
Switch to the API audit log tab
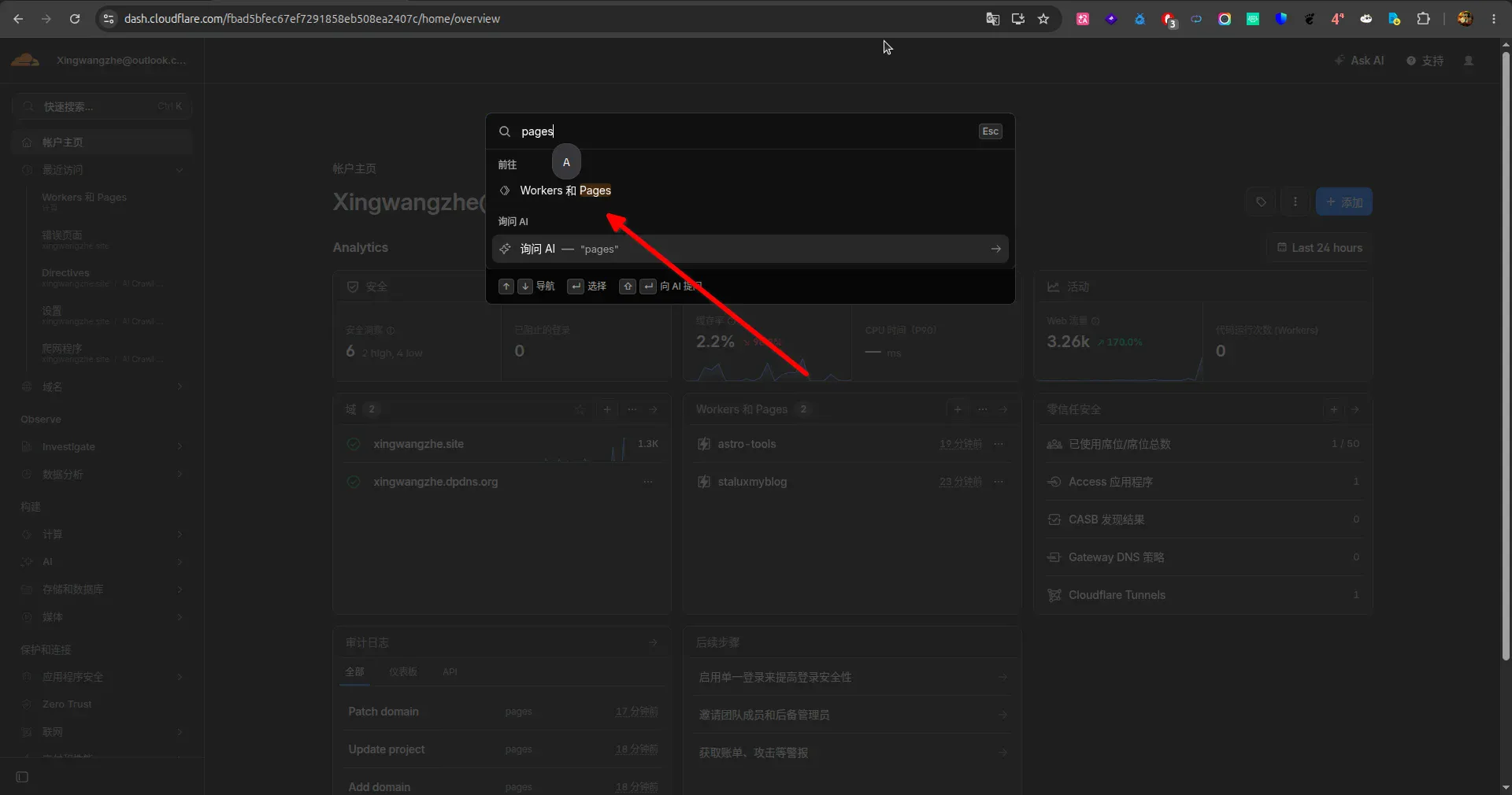[450, 671]
